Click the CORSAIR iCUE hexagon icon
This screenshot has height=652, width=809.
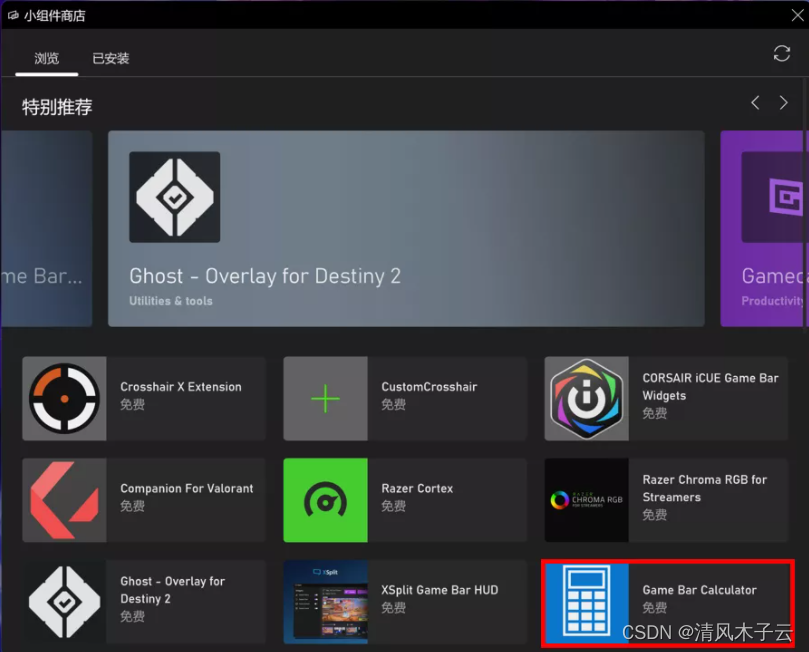[x=587, y=398]
